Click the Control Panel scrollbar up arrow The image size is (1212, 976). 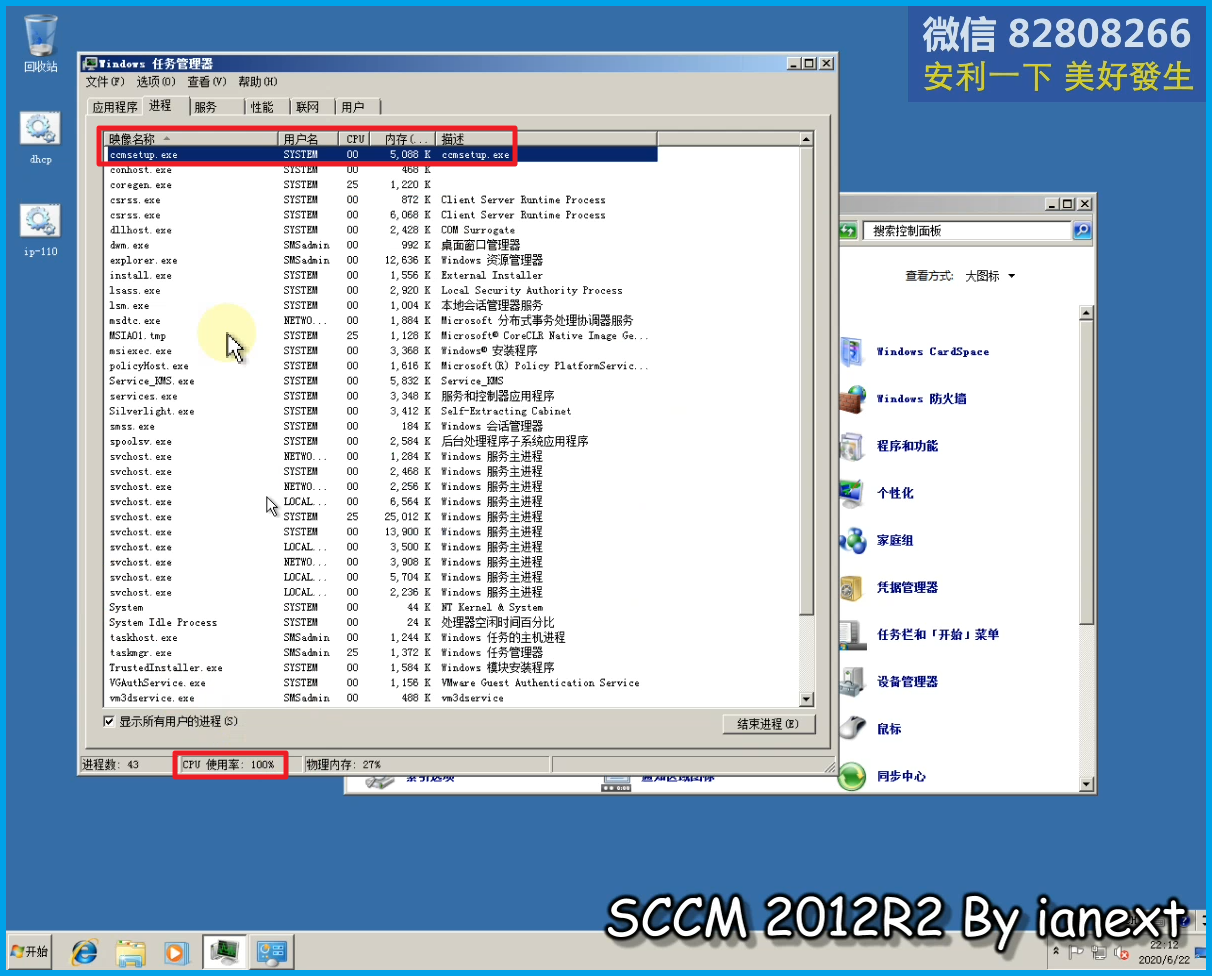1087,313
